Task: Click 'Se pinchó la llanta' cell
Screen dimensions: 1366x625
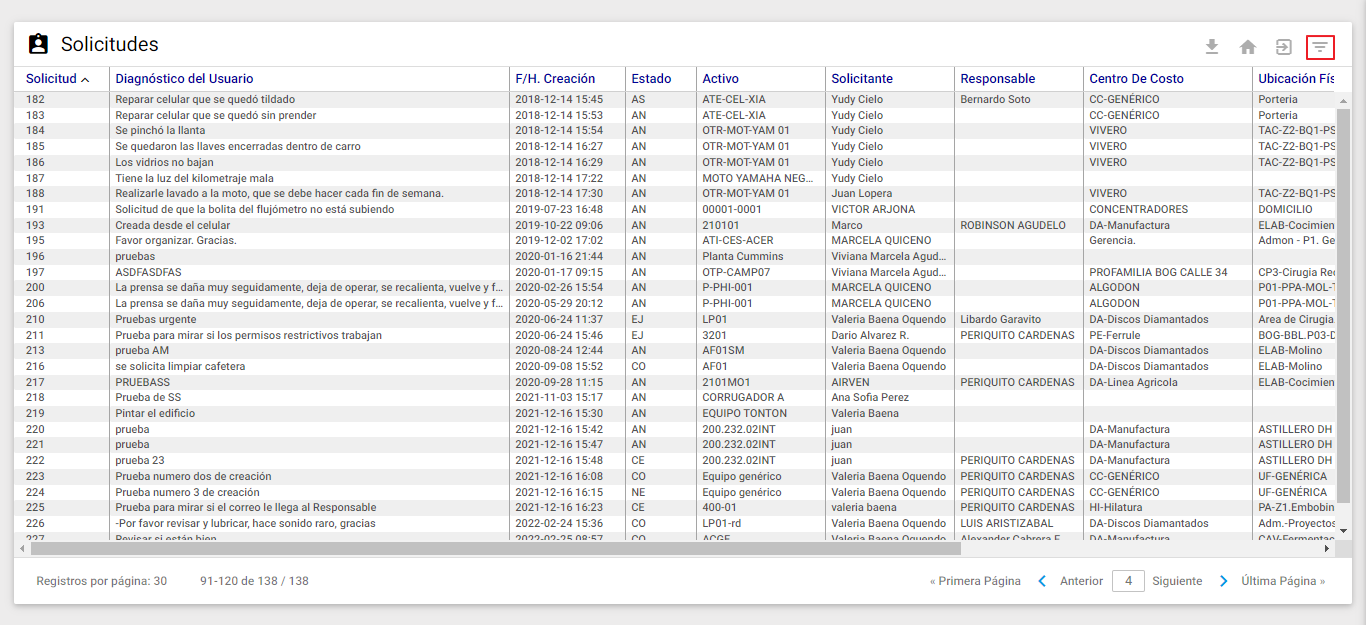Action: (160, 131)
